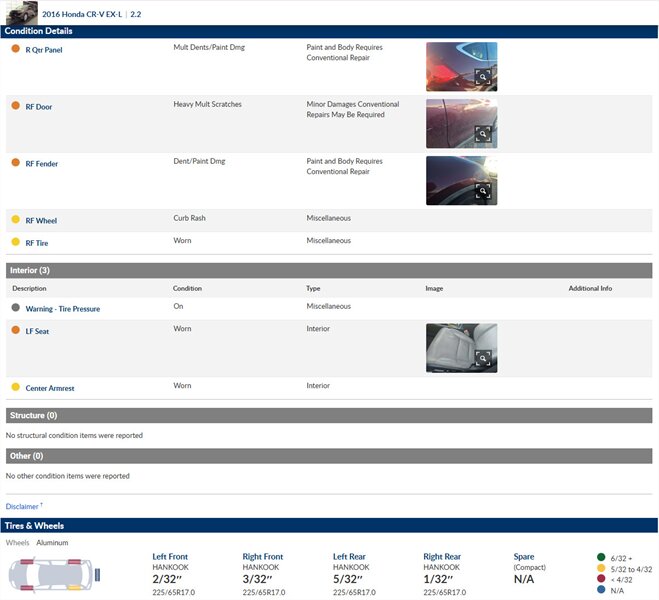Click gray status dot beside Warning - Tire Pressure

15,308
